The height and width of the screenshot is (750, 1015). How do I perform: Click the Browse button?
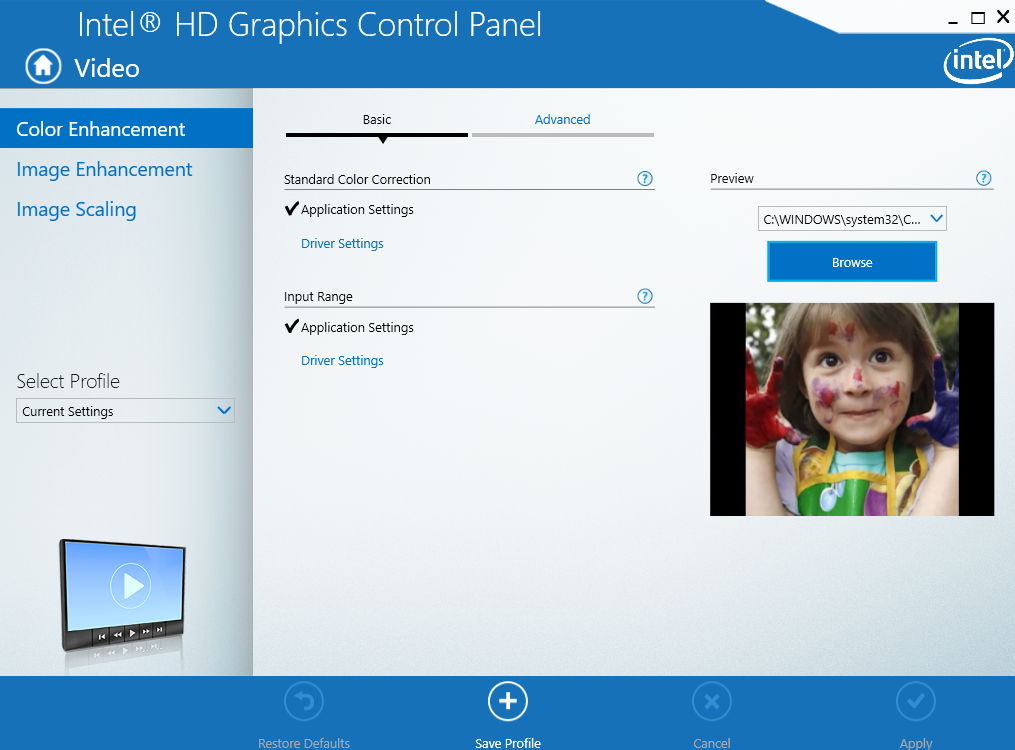[852, 262]
